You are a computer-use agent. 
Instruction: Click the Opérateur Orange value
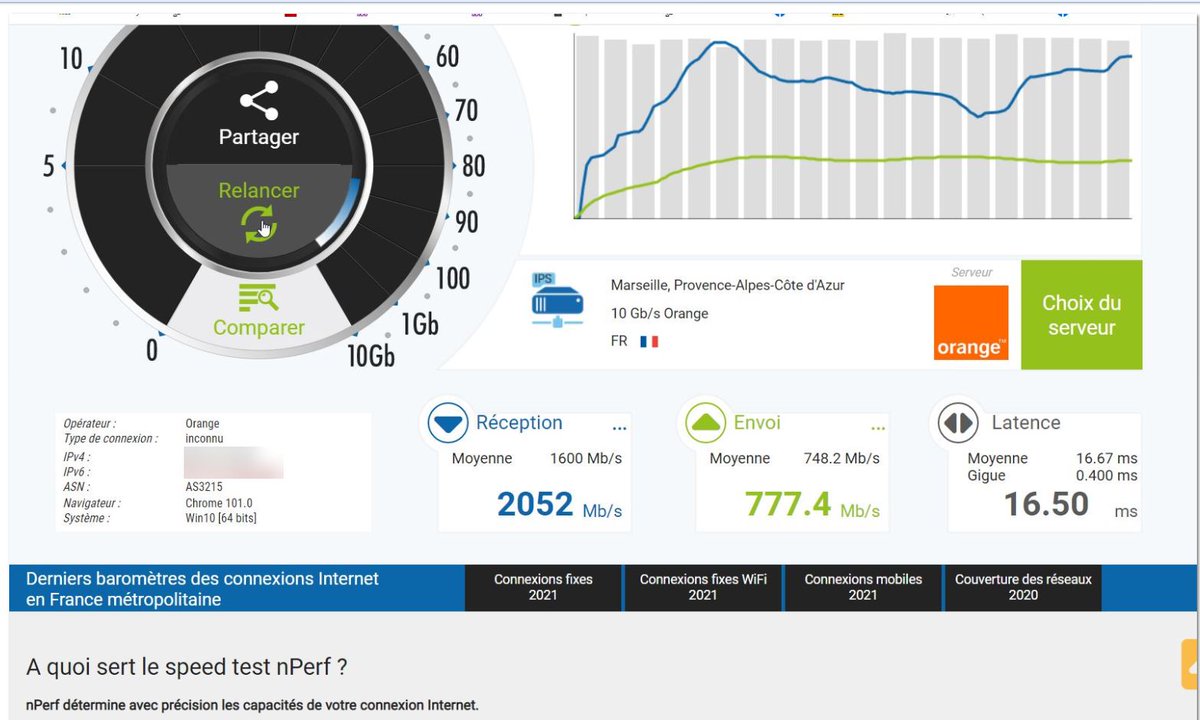[x=202, y=423]
